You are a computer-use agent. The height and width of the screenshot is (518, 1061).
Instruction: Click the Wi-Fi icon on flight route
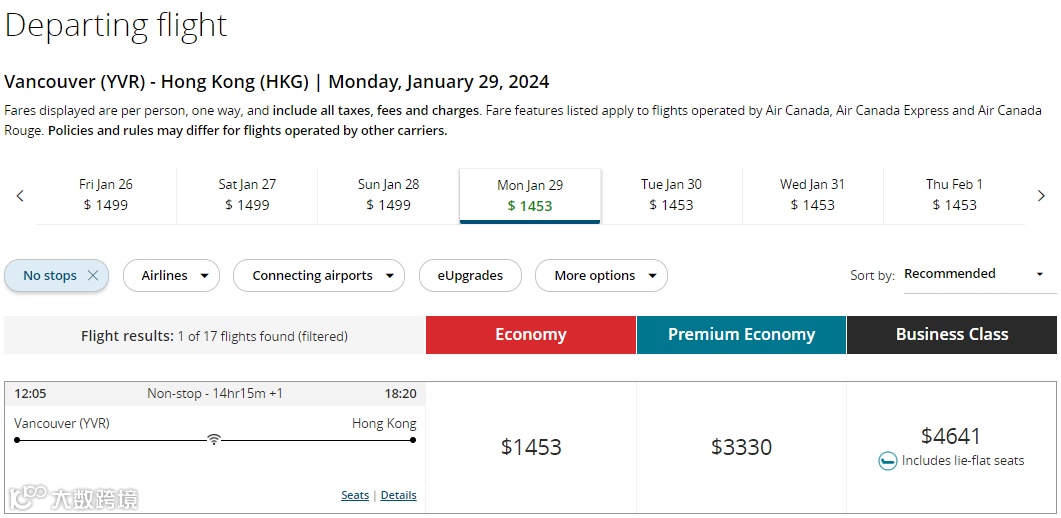click(213, 439)
